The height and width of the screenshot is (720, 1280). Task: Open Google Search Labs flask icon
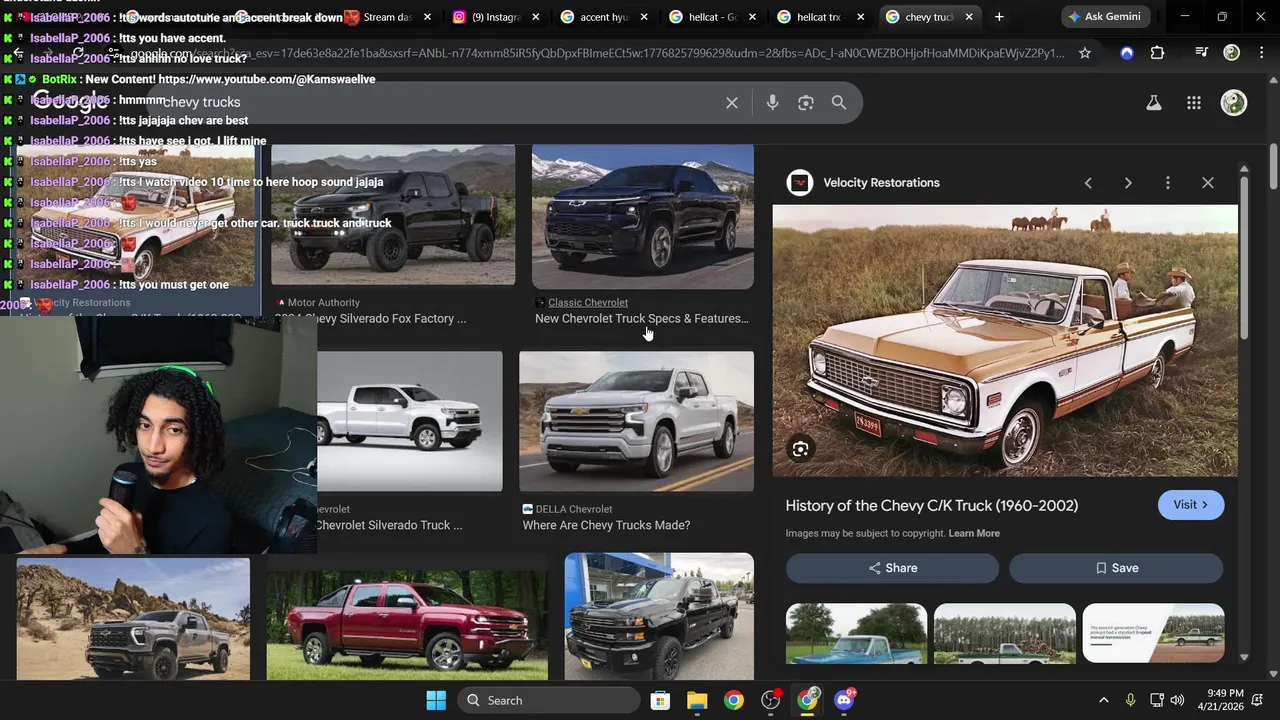(1154, 102)
